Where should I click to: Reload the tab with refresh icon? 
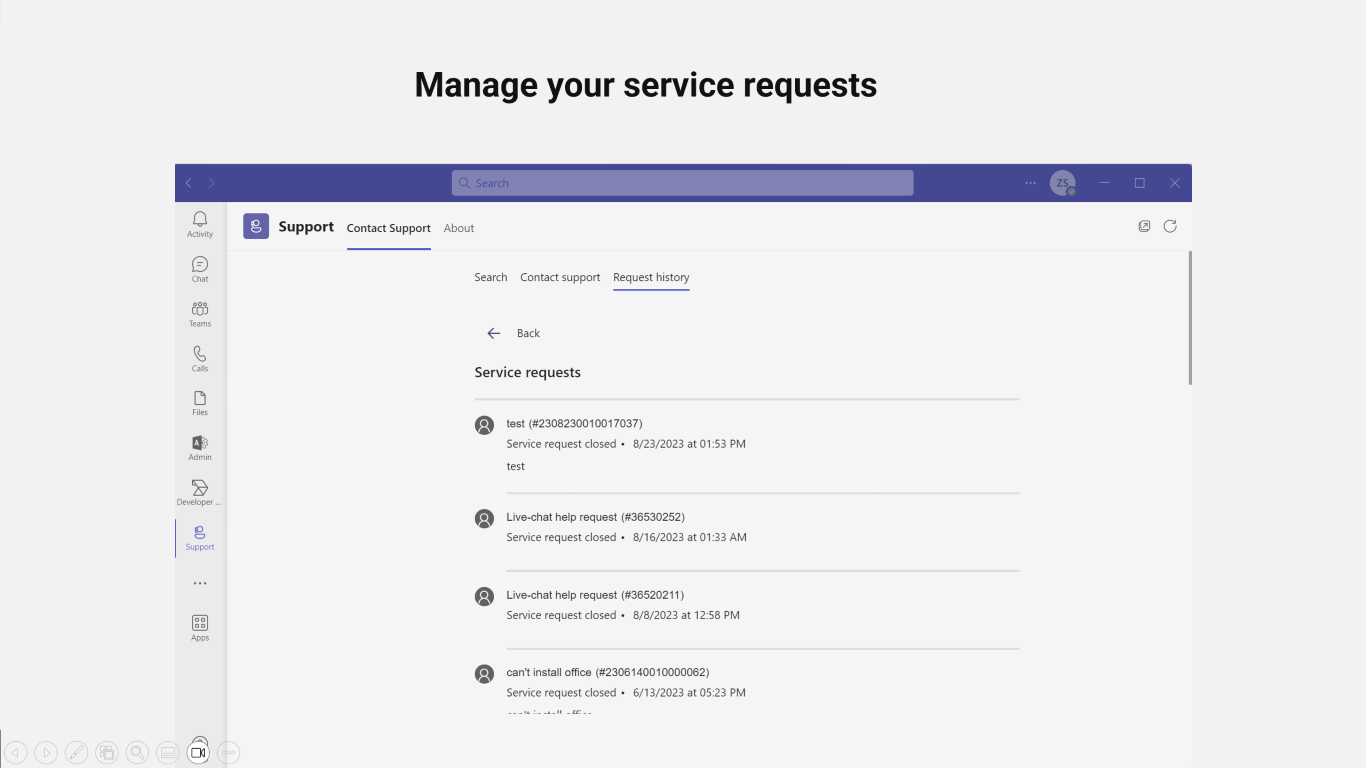pos(1170,226)
